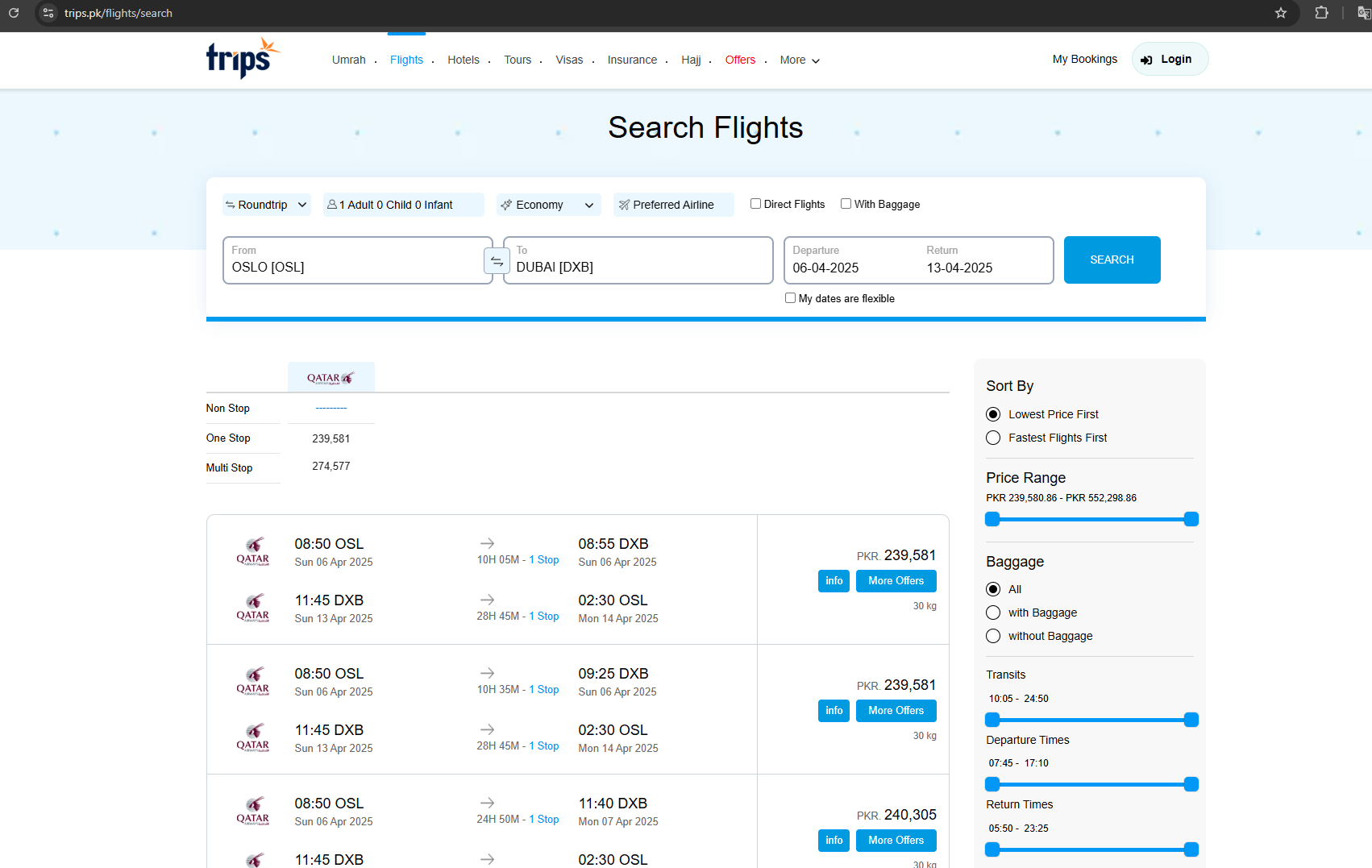1372x868 pixels.
Task: Open Economy cabin class dropdown
Action: [x=548, y=205]
